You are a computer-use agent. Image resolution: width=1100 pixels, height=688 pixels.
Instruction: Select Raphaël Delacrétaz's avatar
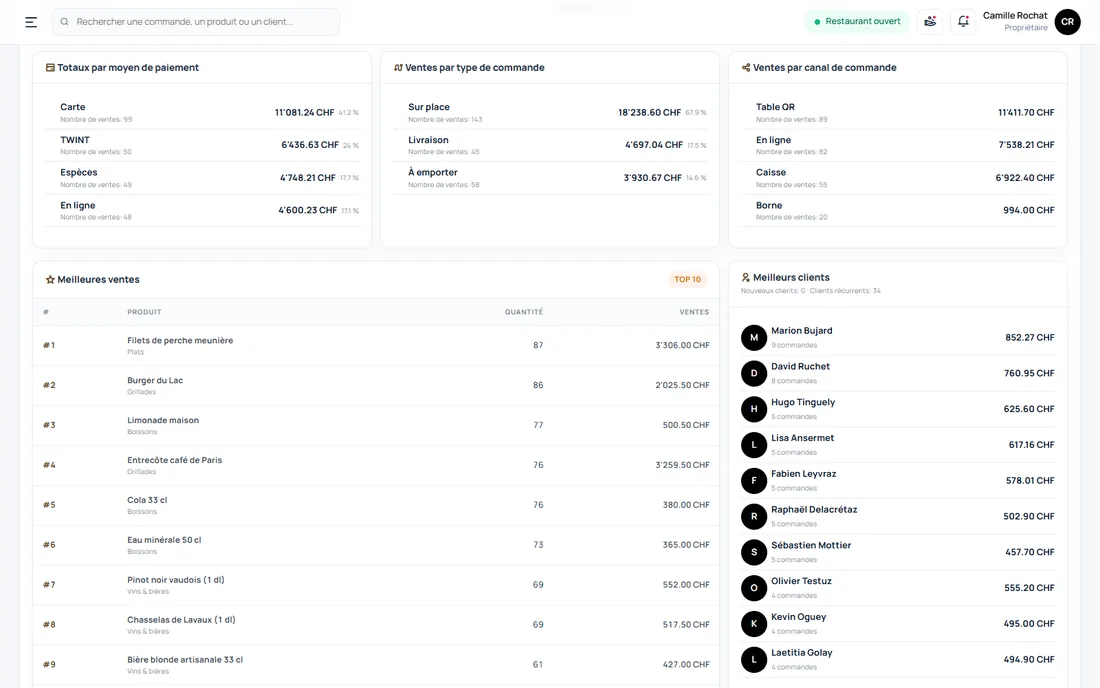[x=754, y=516]
